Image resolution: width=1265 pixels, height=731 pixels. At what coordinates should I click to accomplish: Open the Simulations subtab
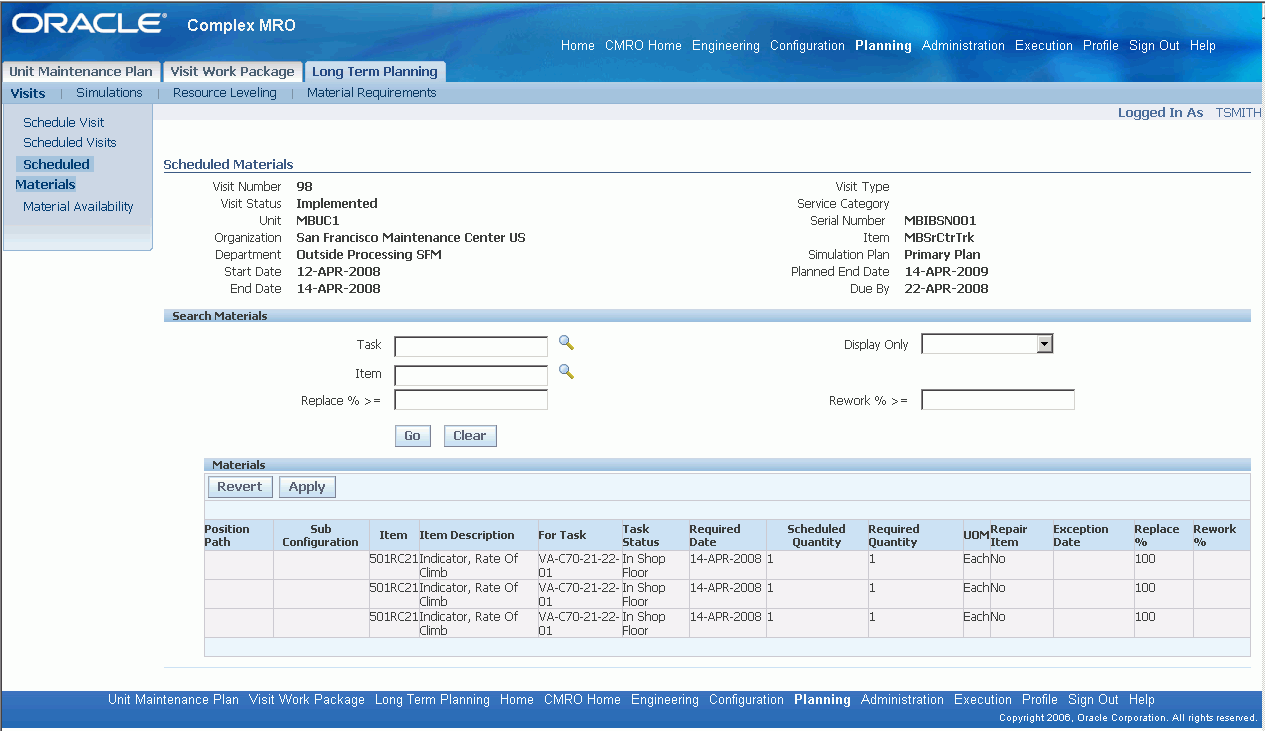[109, 93]
